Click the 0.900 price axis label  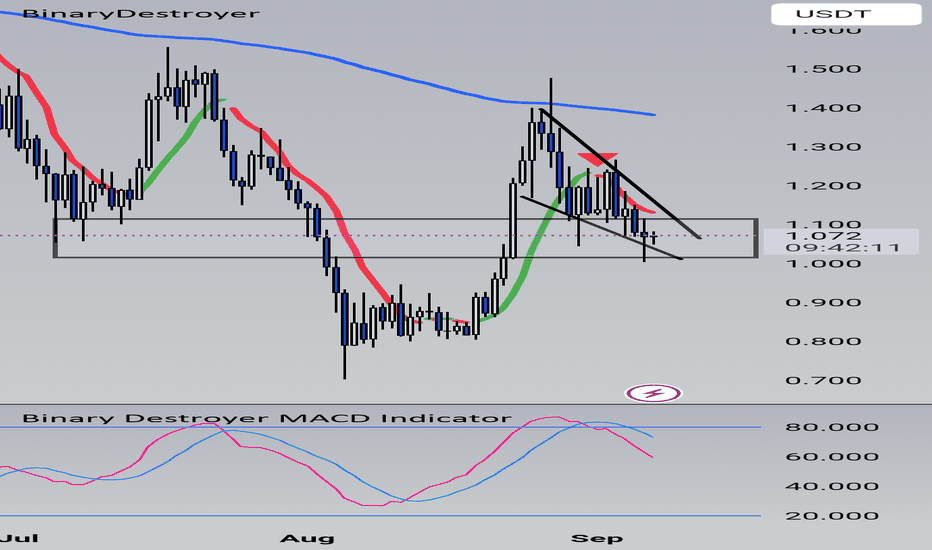(823, 303)
